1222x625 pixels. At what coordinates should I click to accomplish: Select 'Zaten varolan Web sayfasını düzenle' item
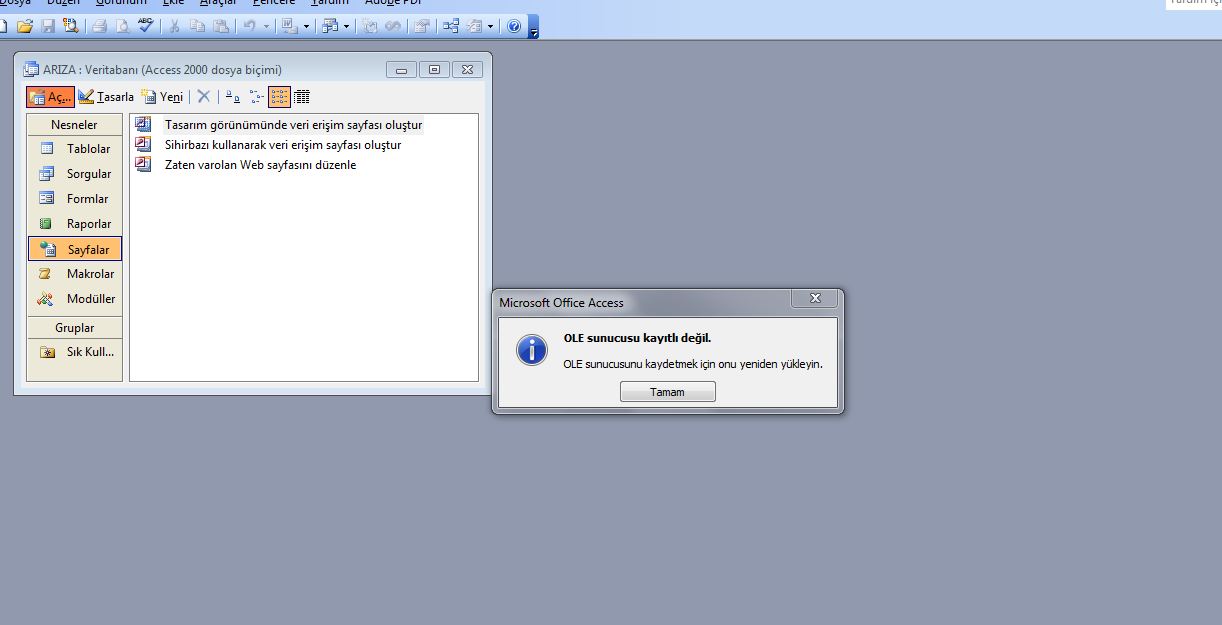260,165
